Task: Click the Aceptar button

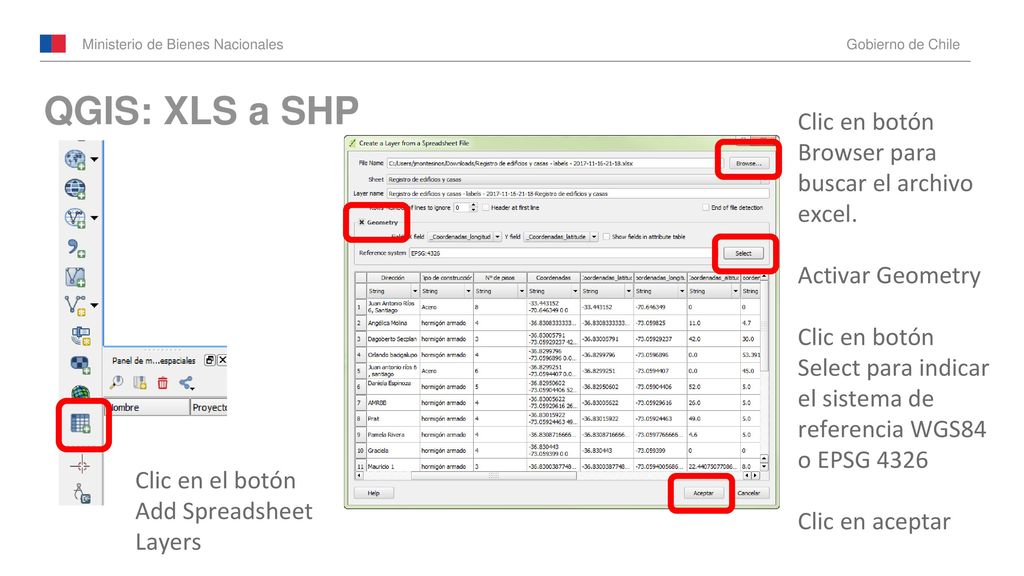Action: (703, 493)
